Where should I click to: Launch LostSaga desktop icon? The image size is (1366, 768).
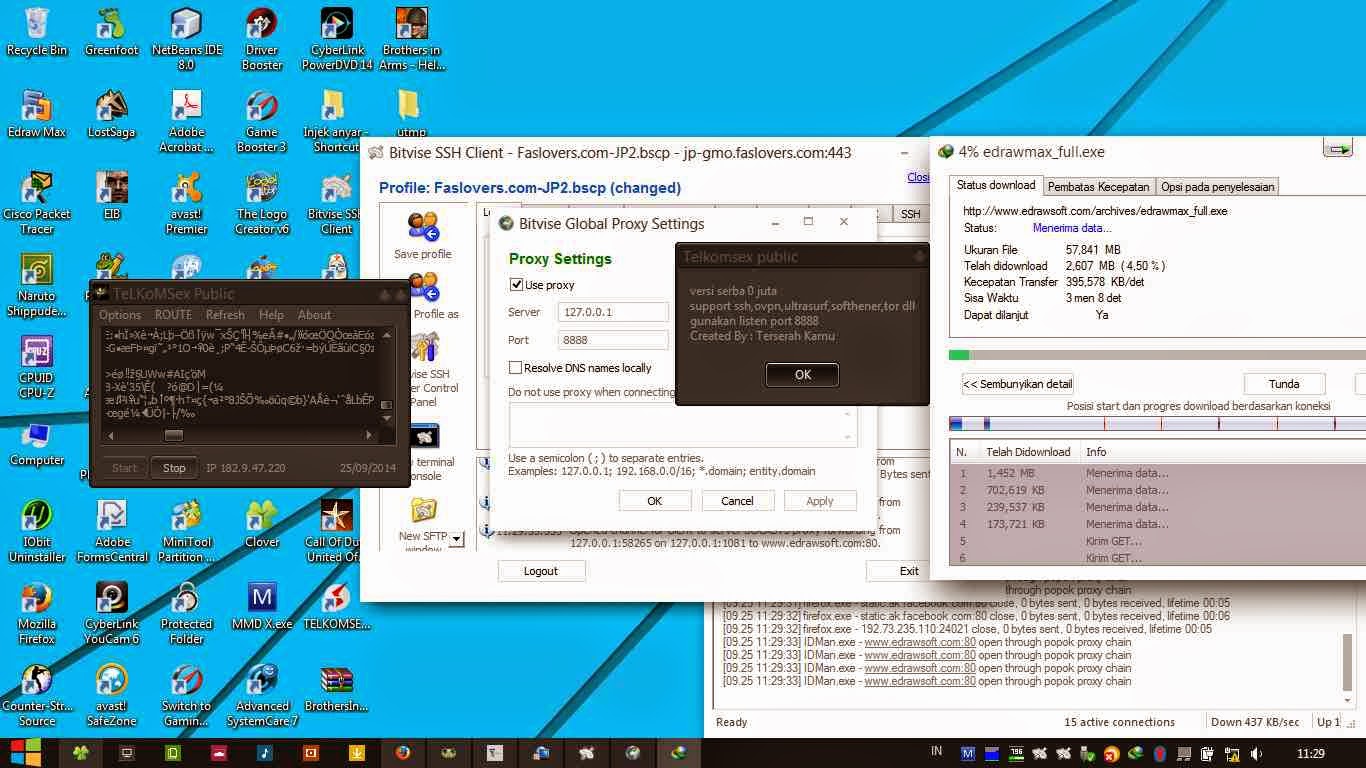click(112, 114)
